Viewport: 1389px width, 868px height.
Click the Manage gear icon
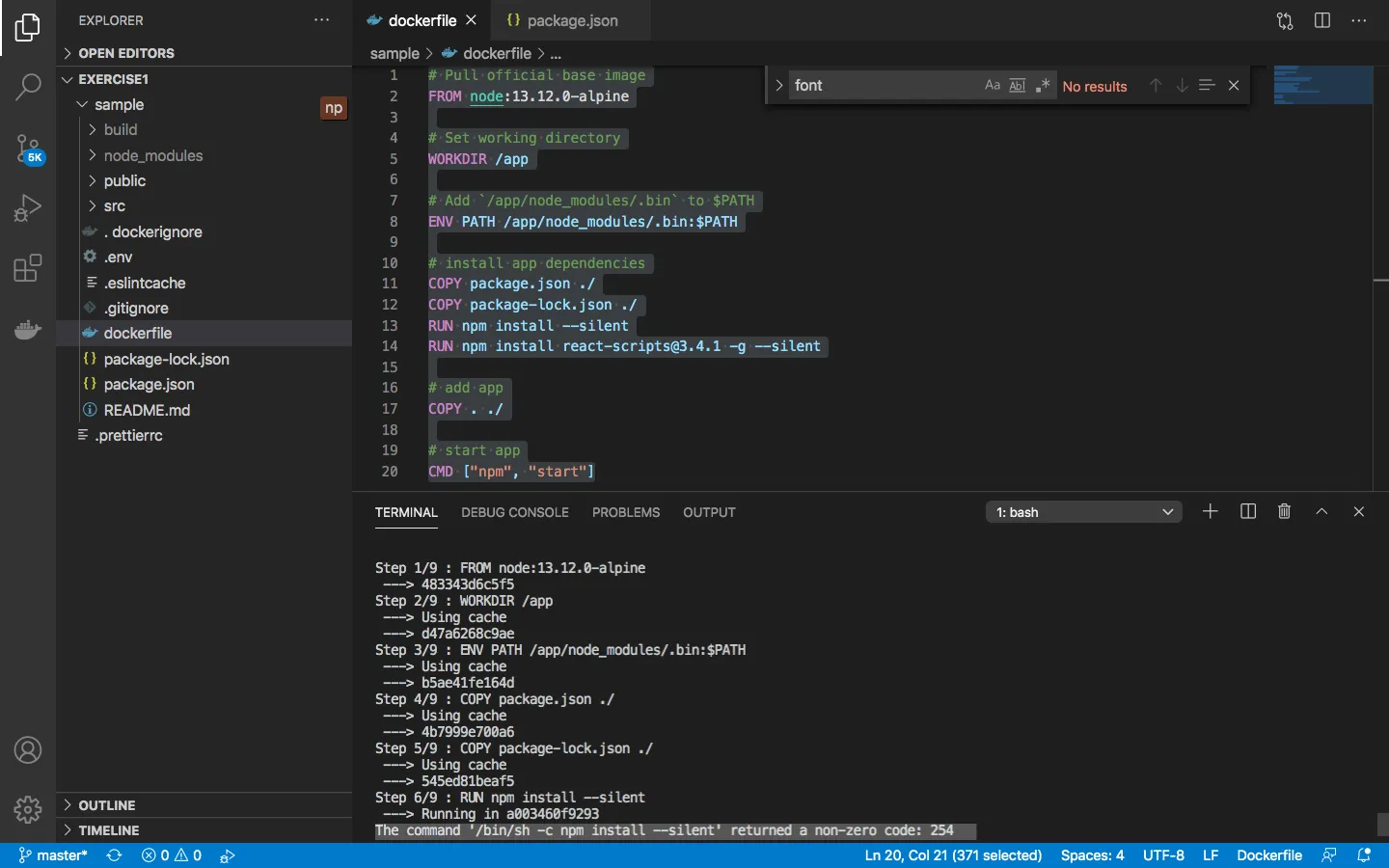28,809
